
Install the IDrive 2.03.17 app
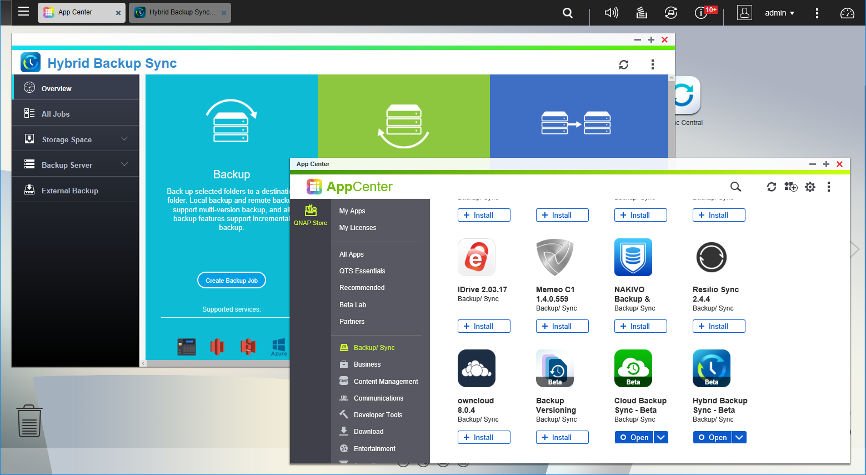pos(484,326)
